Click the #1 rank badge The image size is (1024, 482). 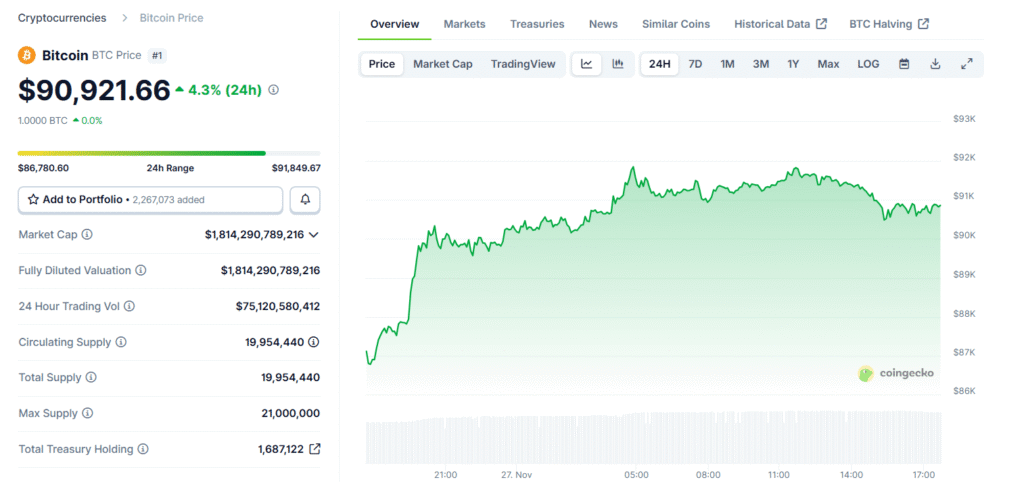point(157,56)
